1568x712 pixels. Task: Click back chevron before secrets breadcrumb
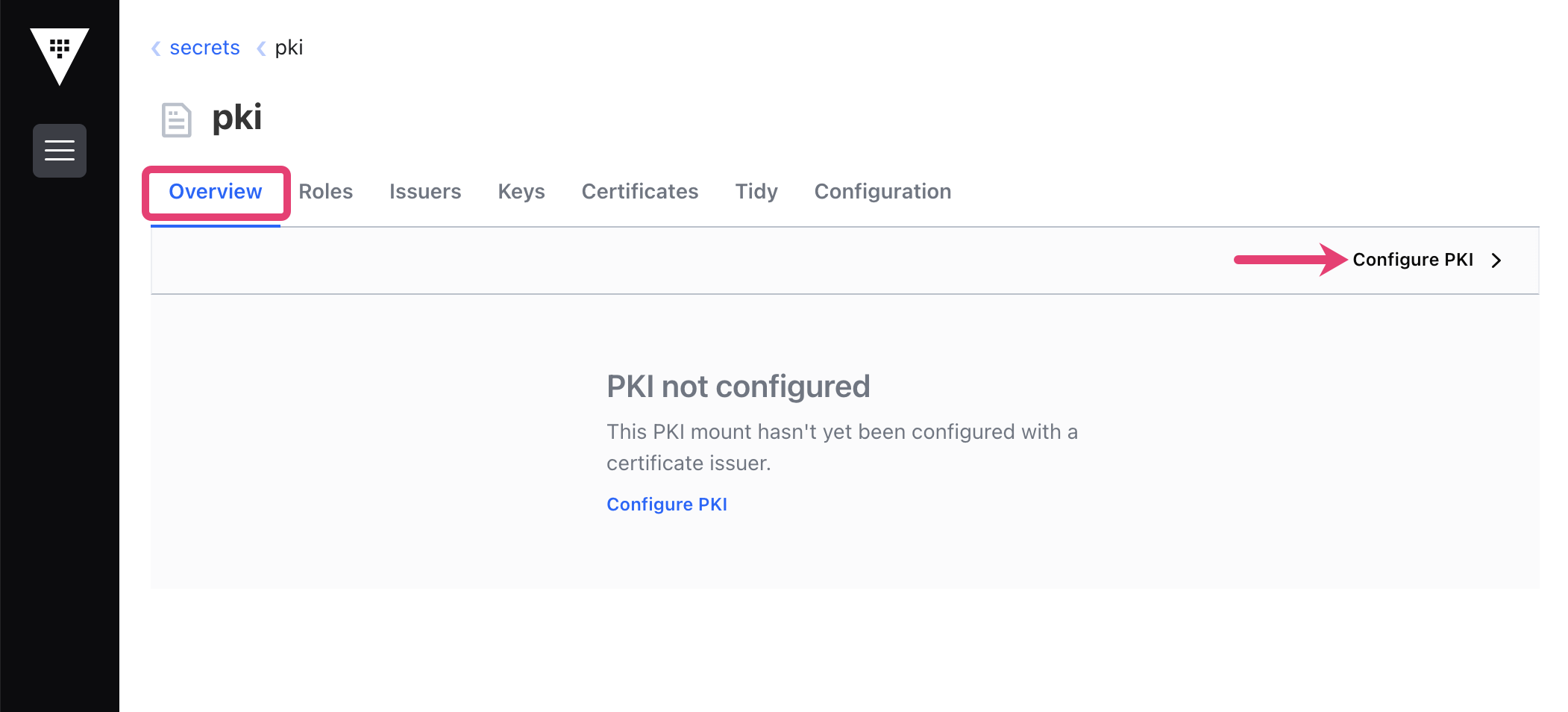click(156, 49)
